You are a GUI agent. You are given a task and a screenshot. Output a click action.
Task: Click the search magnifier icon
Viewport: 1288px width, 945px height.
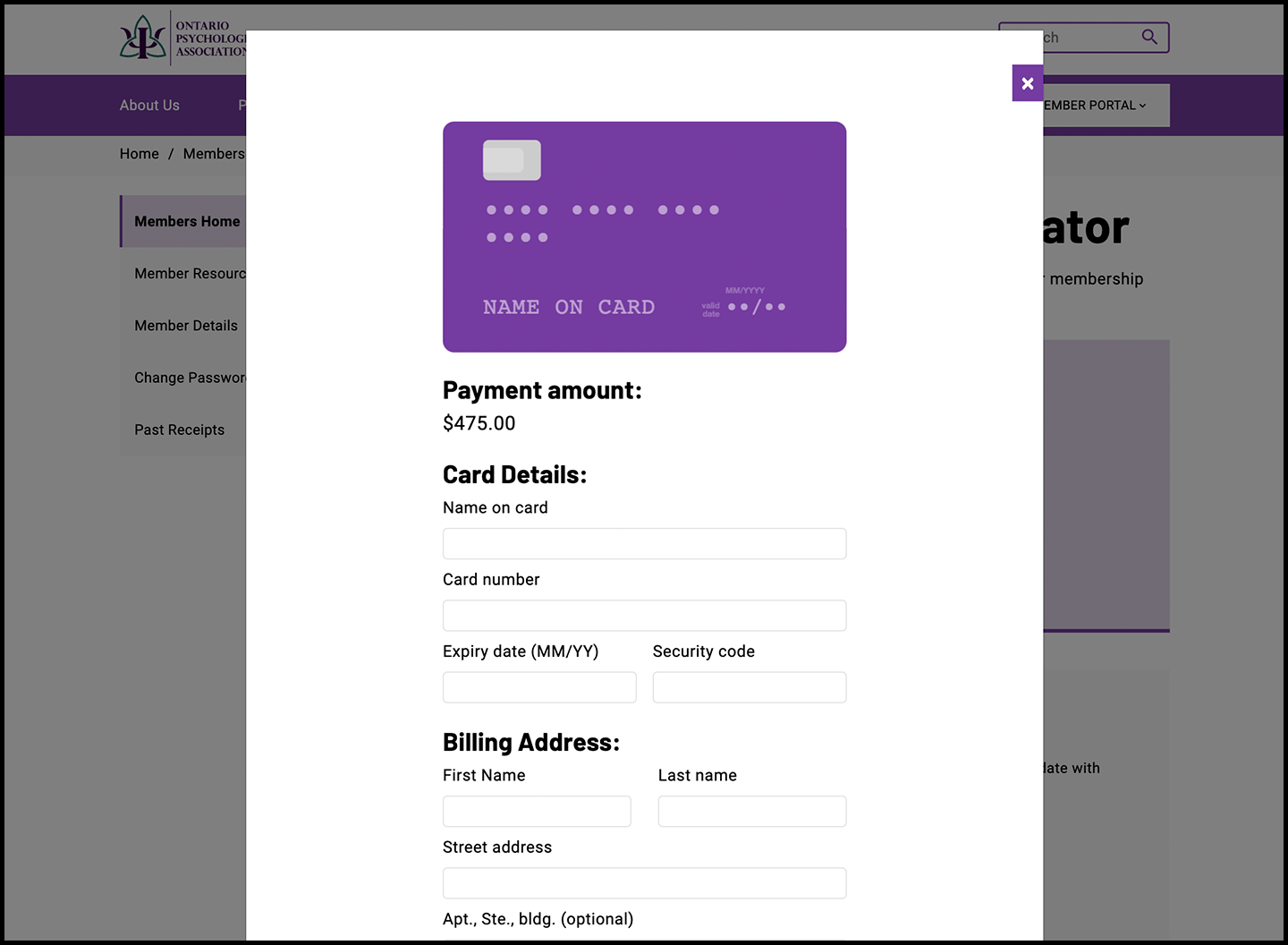1149,37
